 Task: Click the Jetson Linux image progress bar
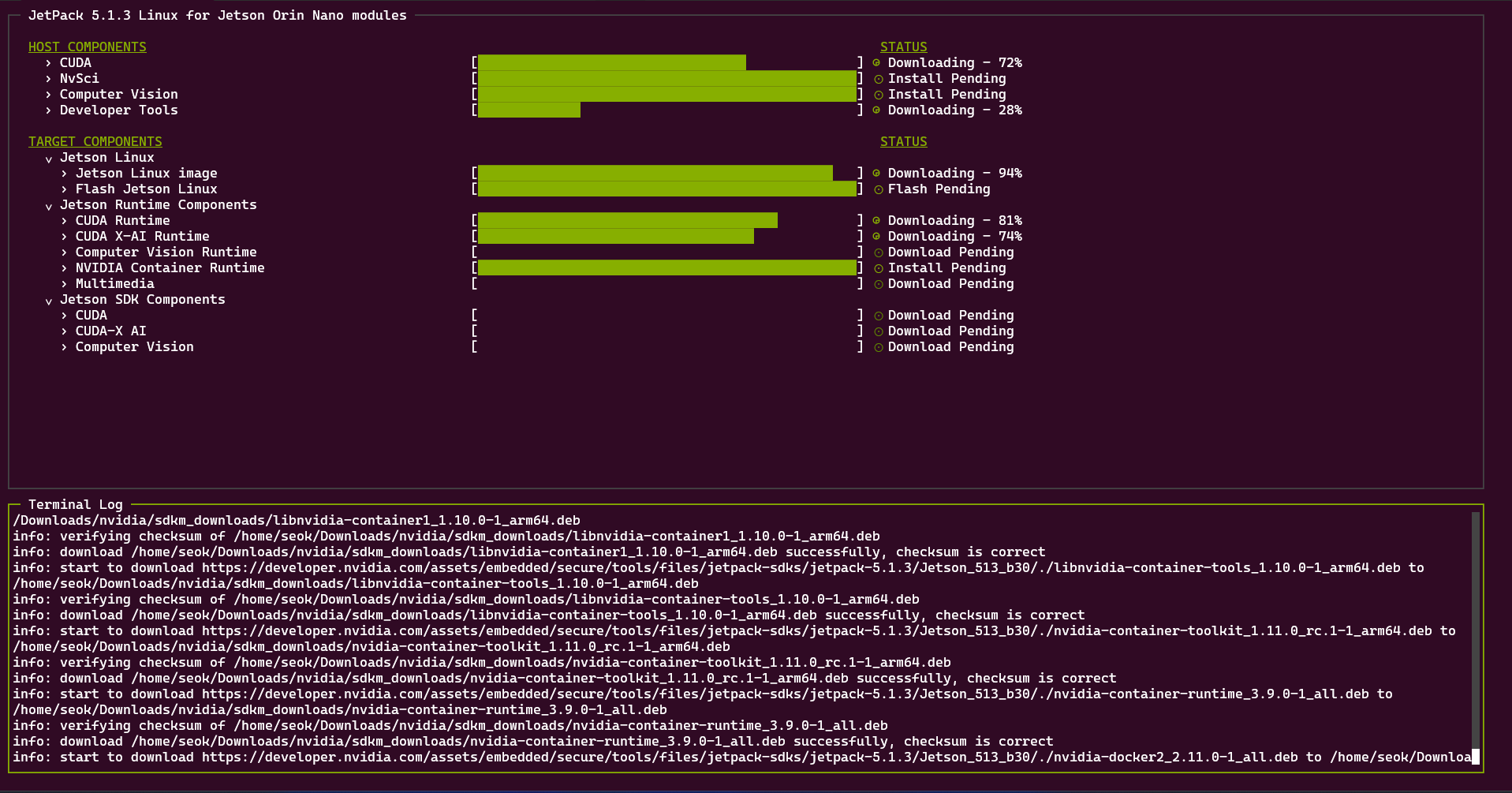[x=667, y=173]
